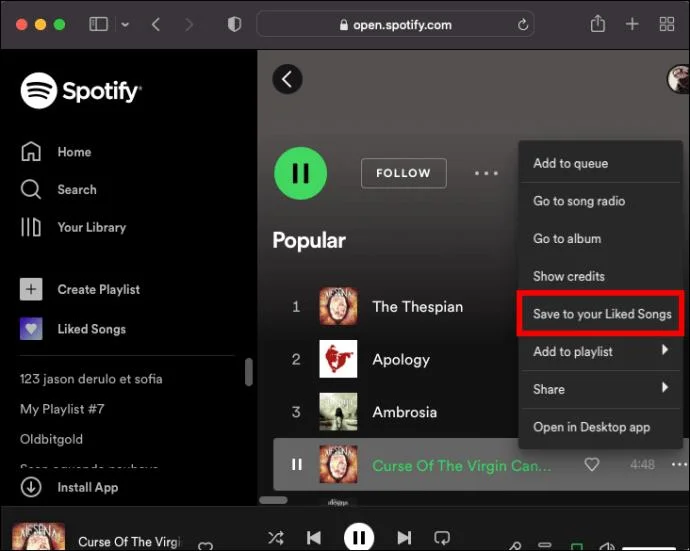690x551 pixels.
Task: Like current song in player bar
Action: pyautogui.click(x=205, y=546)
